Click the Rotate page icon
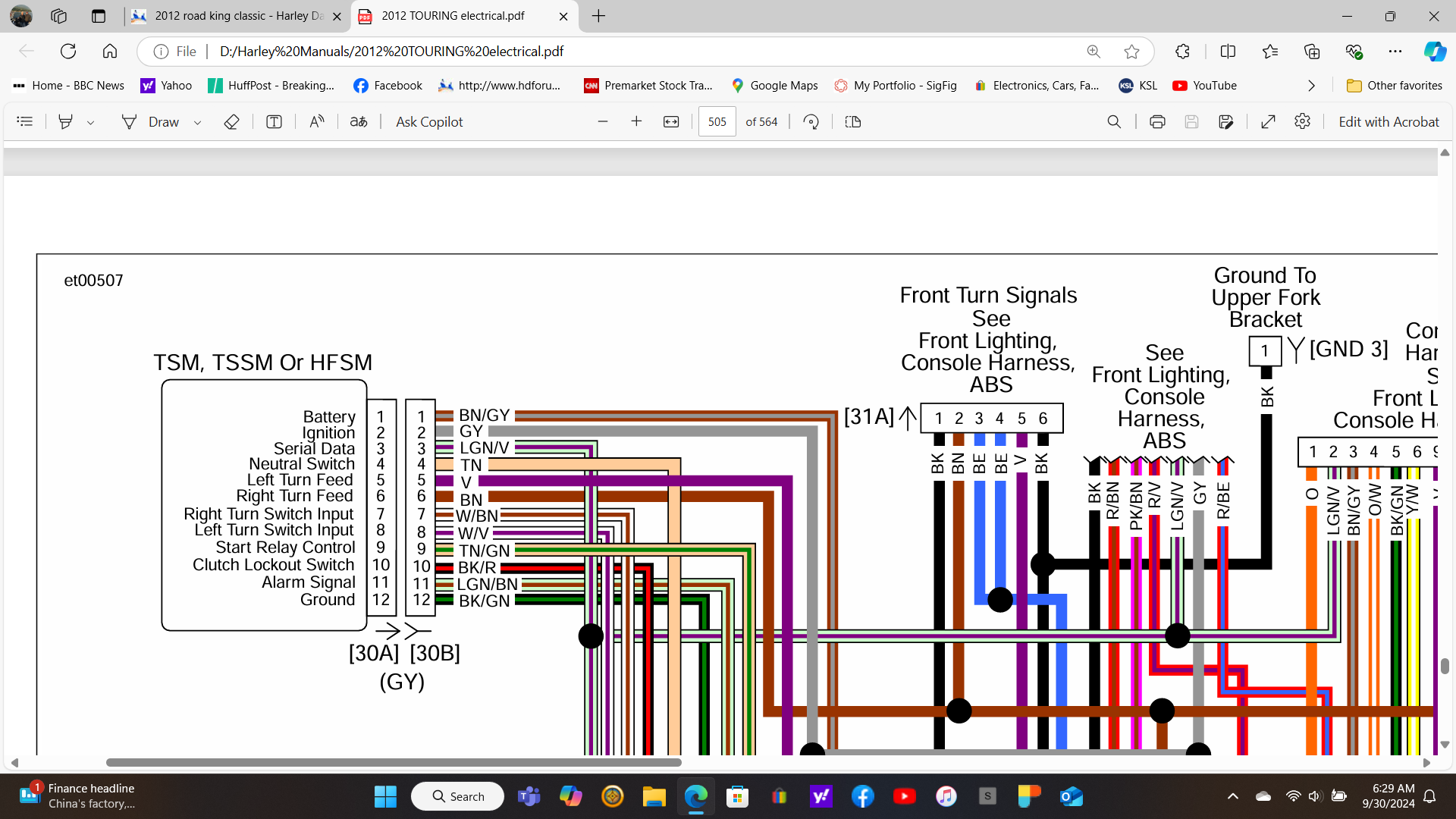This screenshot has width=1456, height=819. pyautogui.click(x=811, y=122)
